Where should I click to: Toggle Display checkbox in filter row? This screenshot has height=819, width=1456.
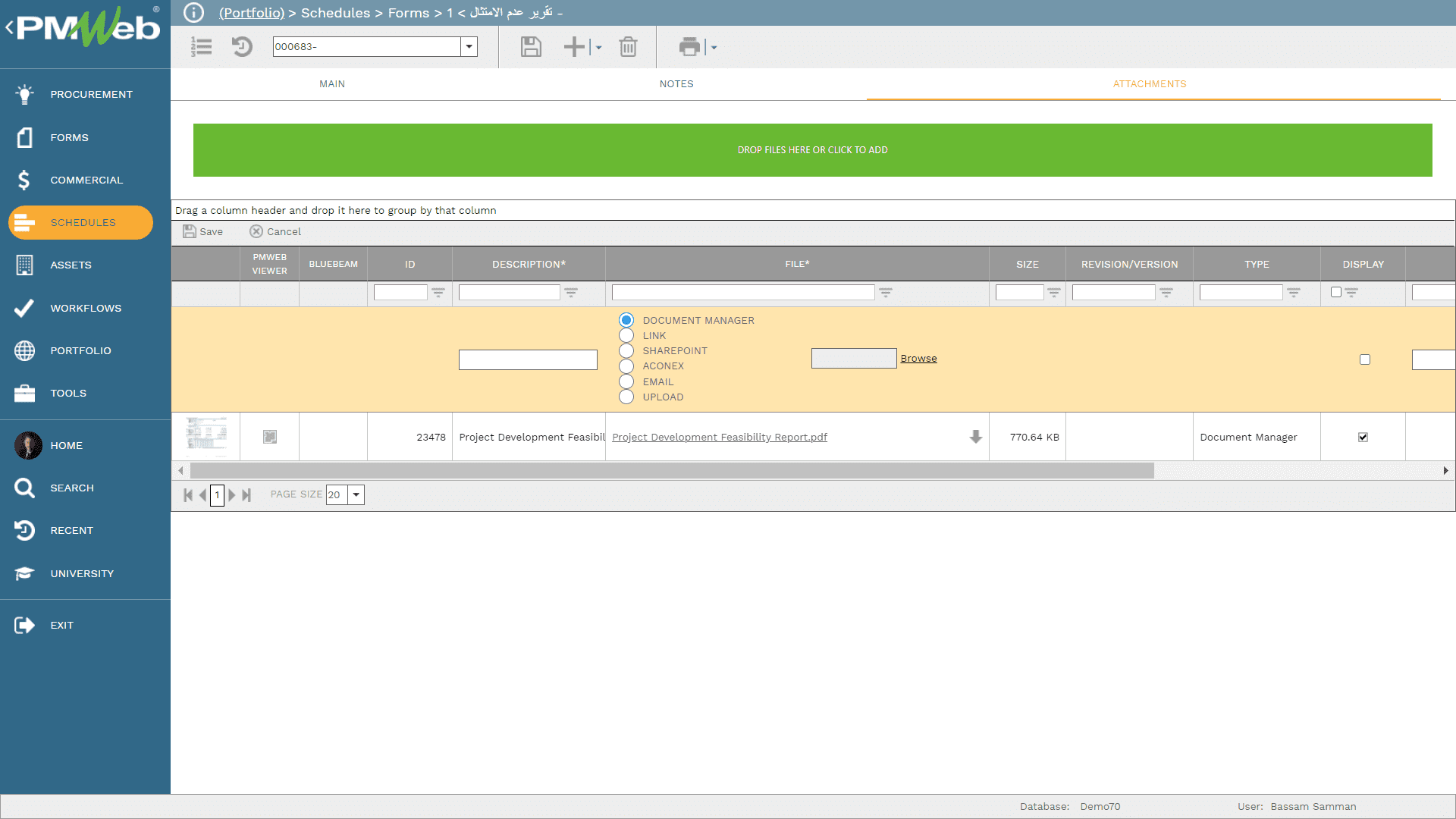(1336, 292)
